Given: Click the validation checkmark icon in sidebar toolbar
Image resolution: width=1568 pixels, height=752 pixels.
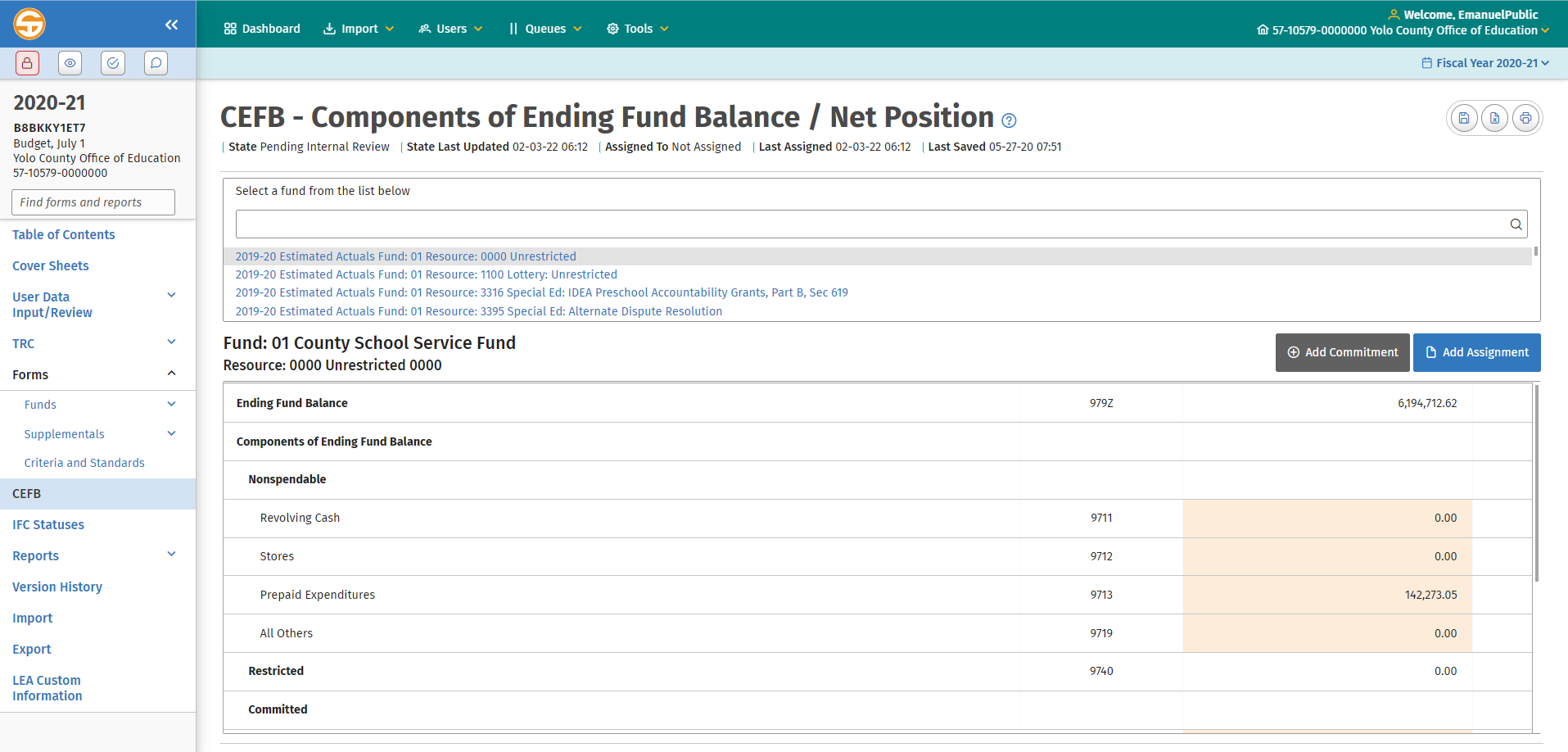Looking at the screenshot, I should (112, 62).
